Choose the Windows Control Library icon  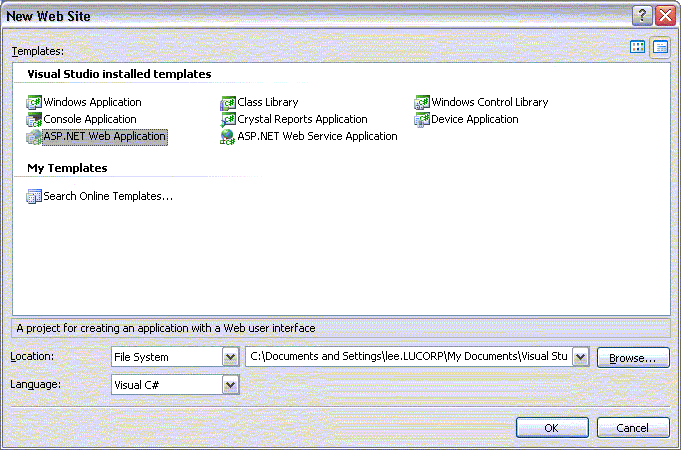click(422, 103)
